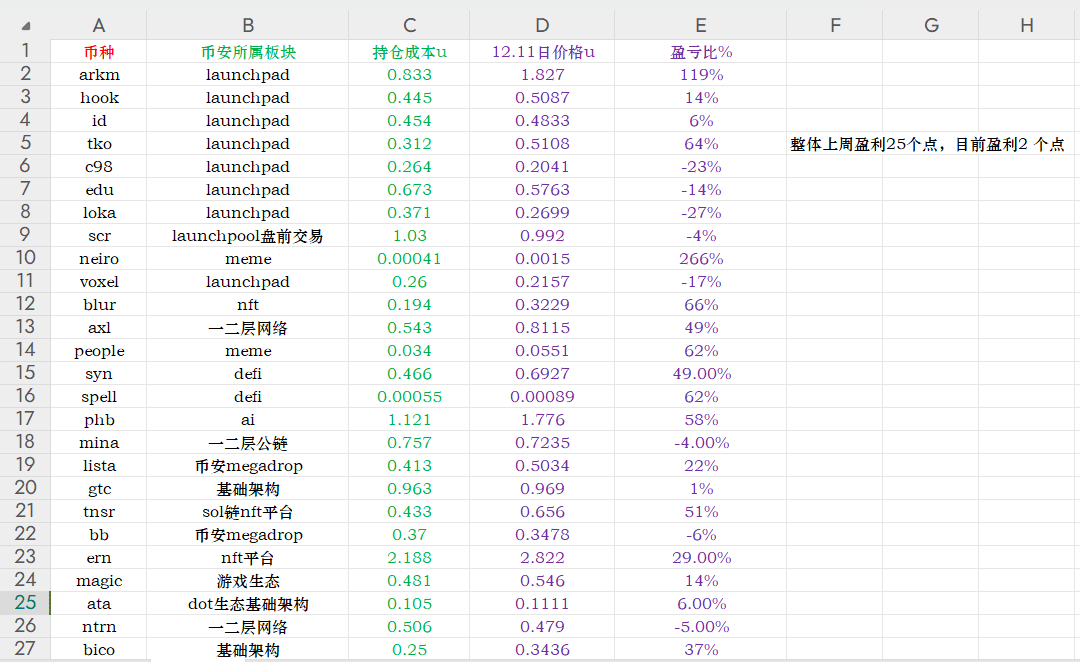1080x662 pixels.
Task: Select price cell 2.822
Action: [542, 557]
